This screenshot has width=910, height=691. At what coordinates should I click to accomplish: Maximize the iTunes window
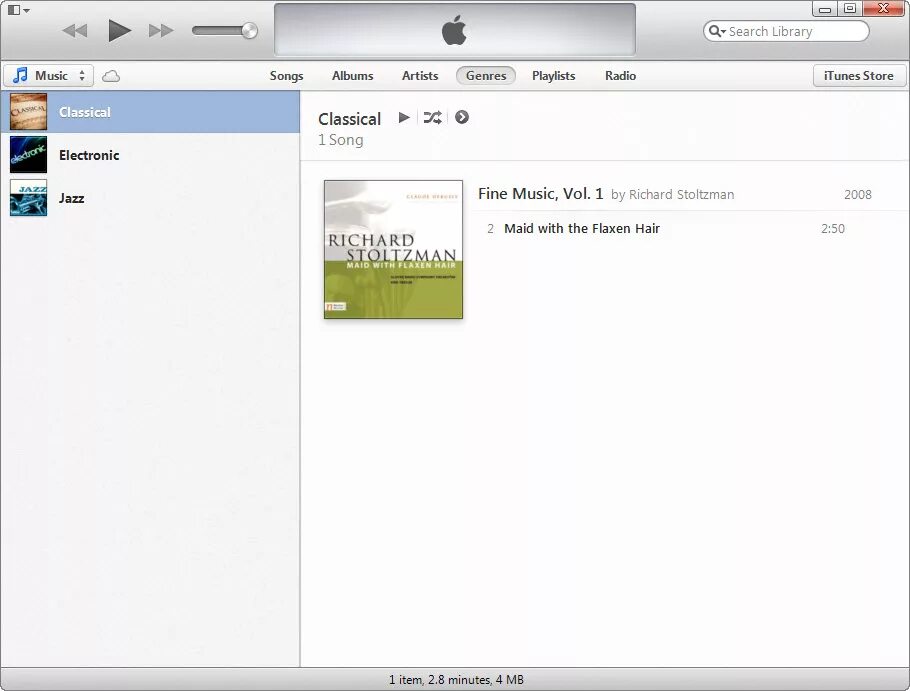(850, 9)
